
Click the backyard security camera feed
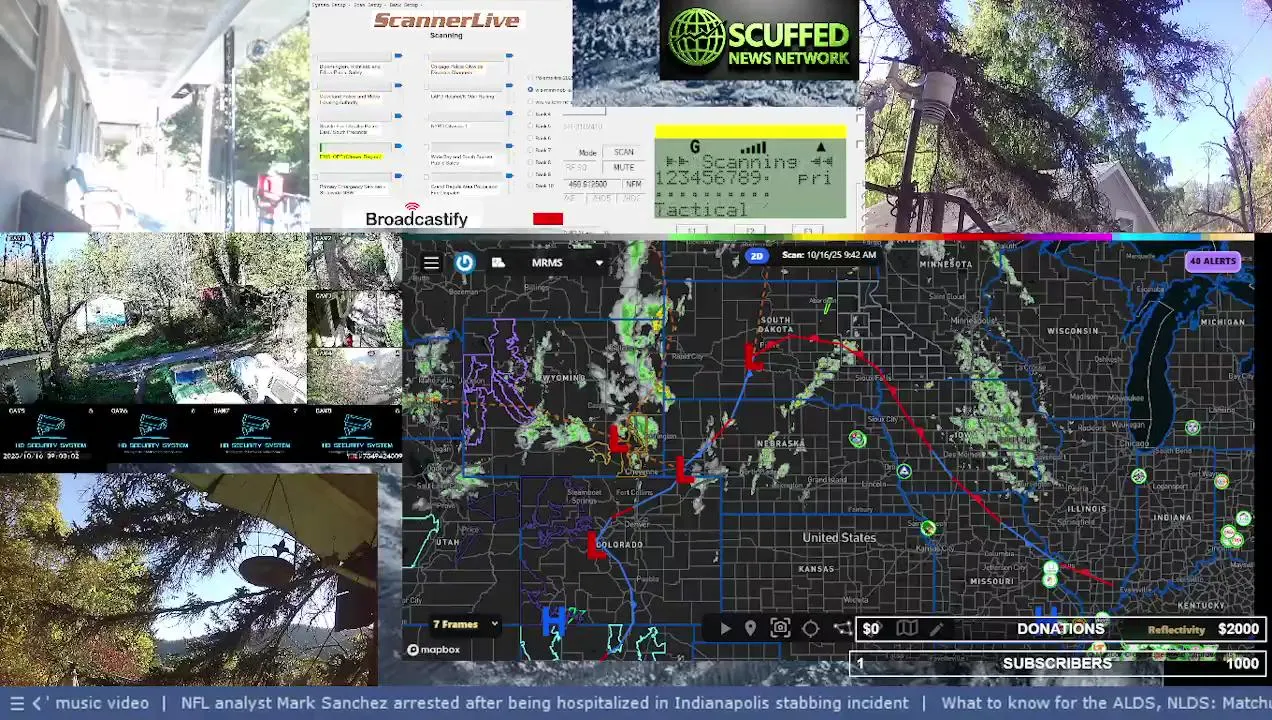click(x=153, y=319)
